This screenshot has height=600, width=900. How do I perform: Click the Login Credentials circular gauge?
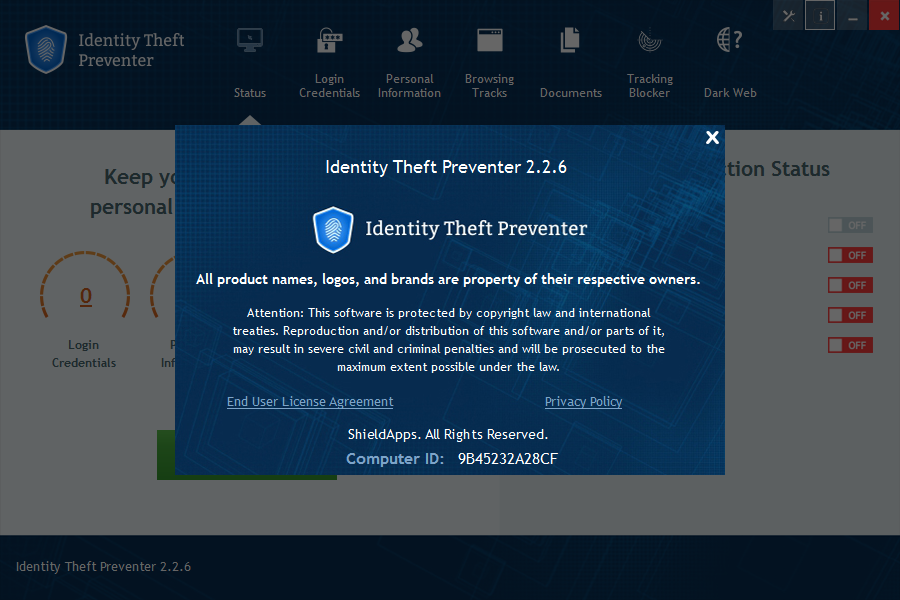coord(85,286)
